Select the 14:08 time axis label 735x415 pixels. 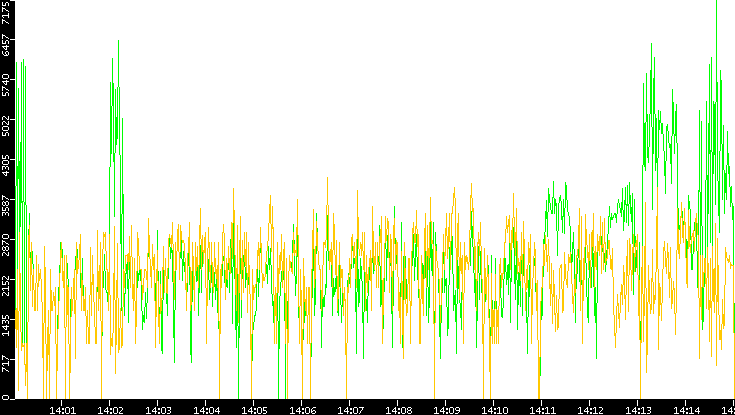tap(398, 411)
